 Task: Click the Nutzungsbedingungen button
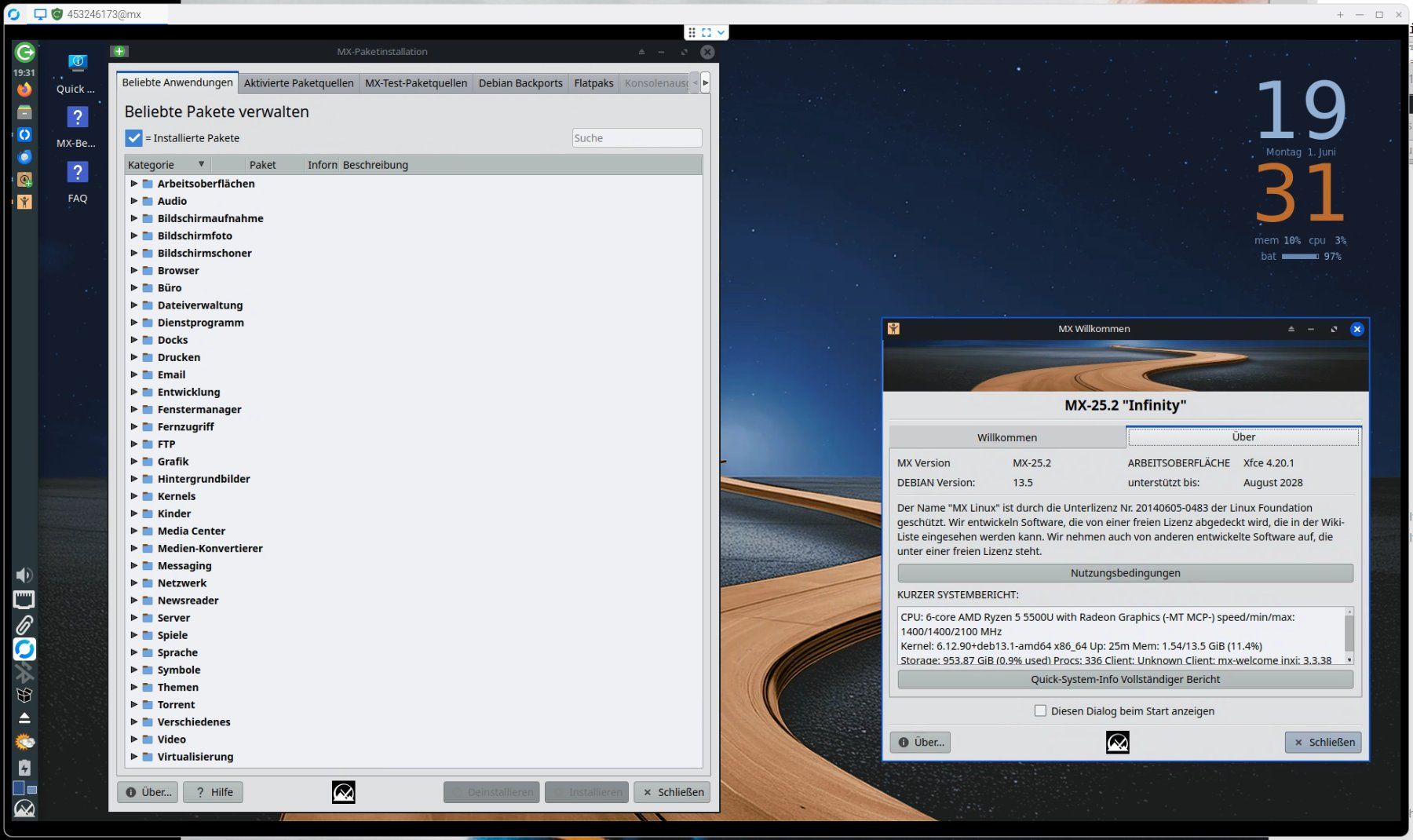(1125, 573)
